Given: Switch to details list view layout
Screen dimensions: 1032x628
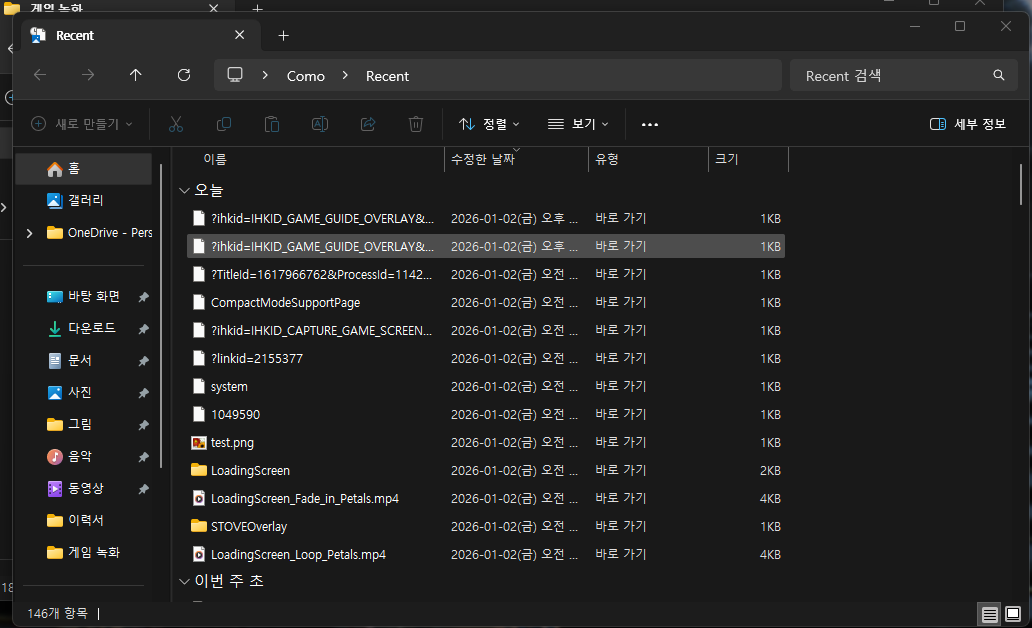Looking at the screenshot, I should point(989,613).
